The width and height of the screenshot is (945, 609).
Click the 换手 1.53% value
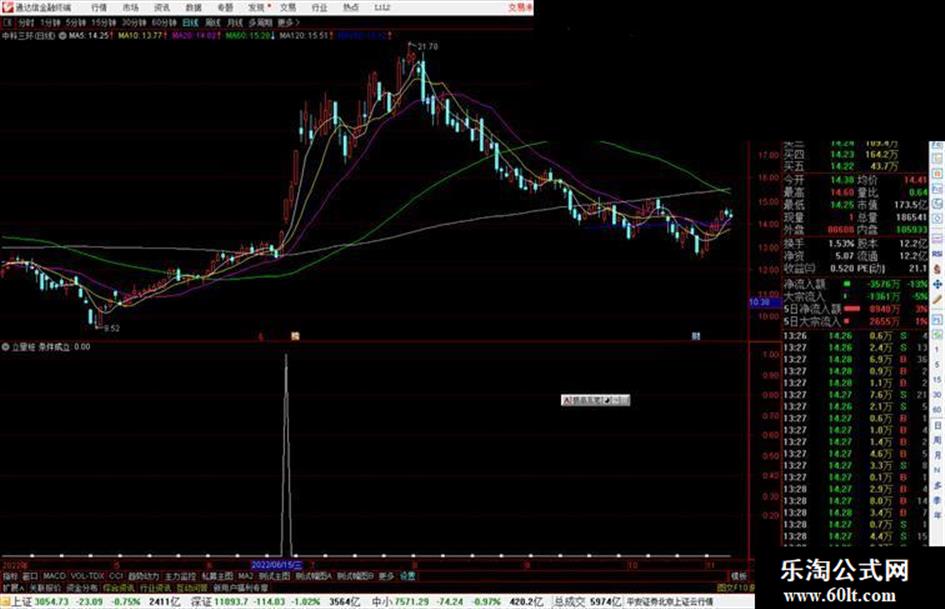point(841,244)
